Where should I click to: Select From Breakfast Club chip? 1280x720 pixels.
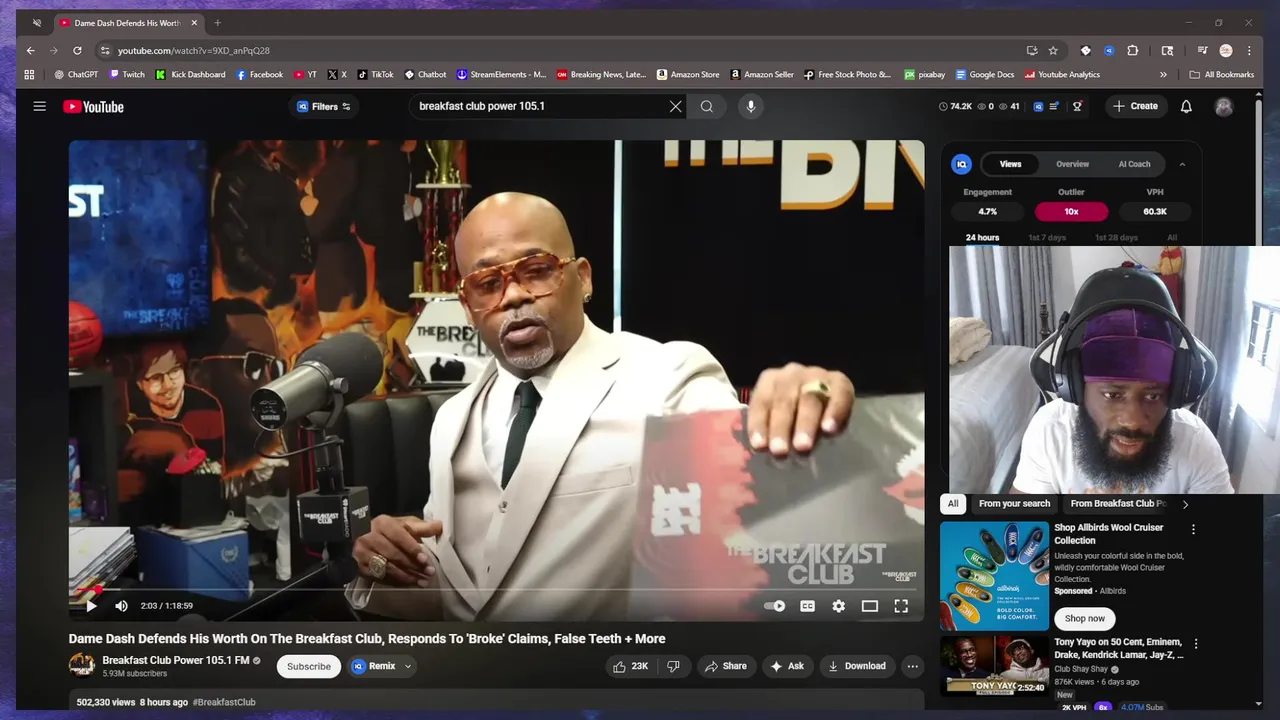click(x=1117, y=504)
